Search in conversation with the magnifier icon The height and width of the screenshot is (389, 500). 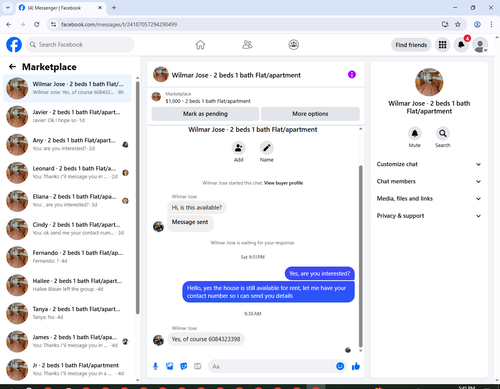(443, 133)
